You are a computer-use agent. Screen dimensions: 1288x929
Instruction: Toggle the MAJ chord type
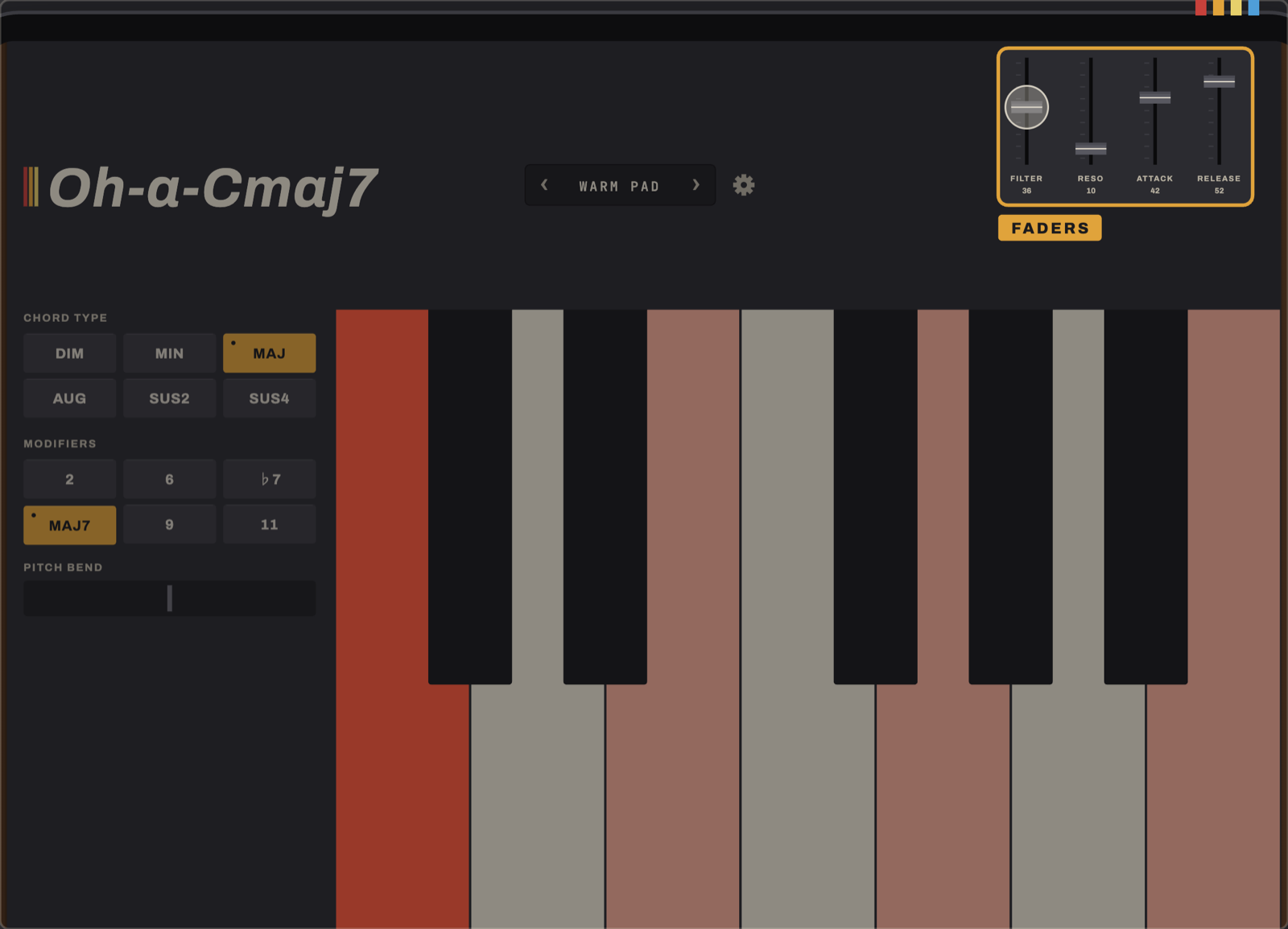pos(269,353)
